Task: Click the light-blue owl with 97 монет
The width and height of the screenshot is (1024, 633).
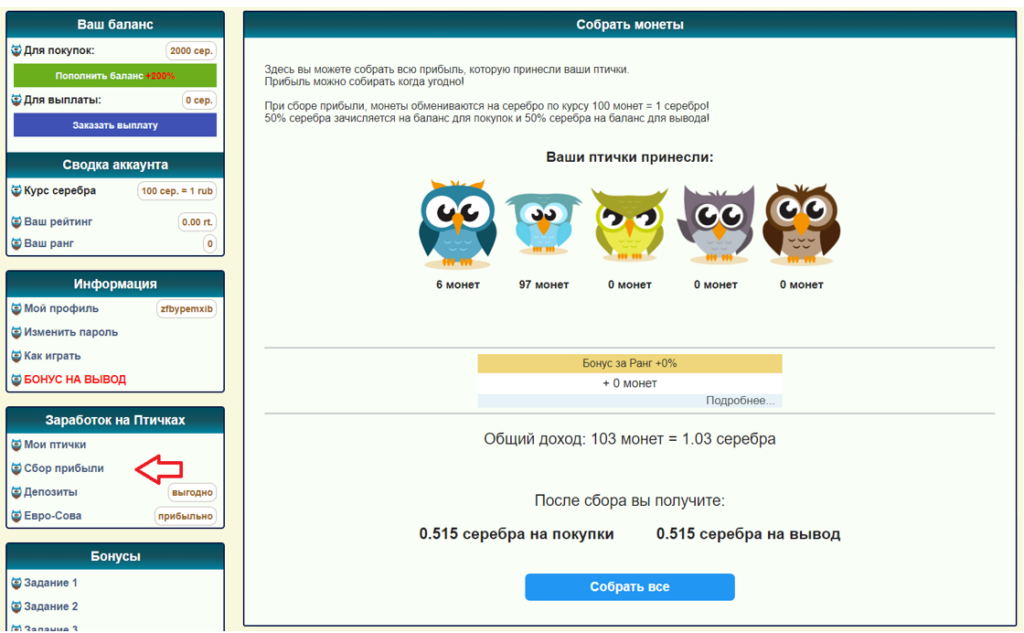Action: pyautogui.click(x=543, y=224)
